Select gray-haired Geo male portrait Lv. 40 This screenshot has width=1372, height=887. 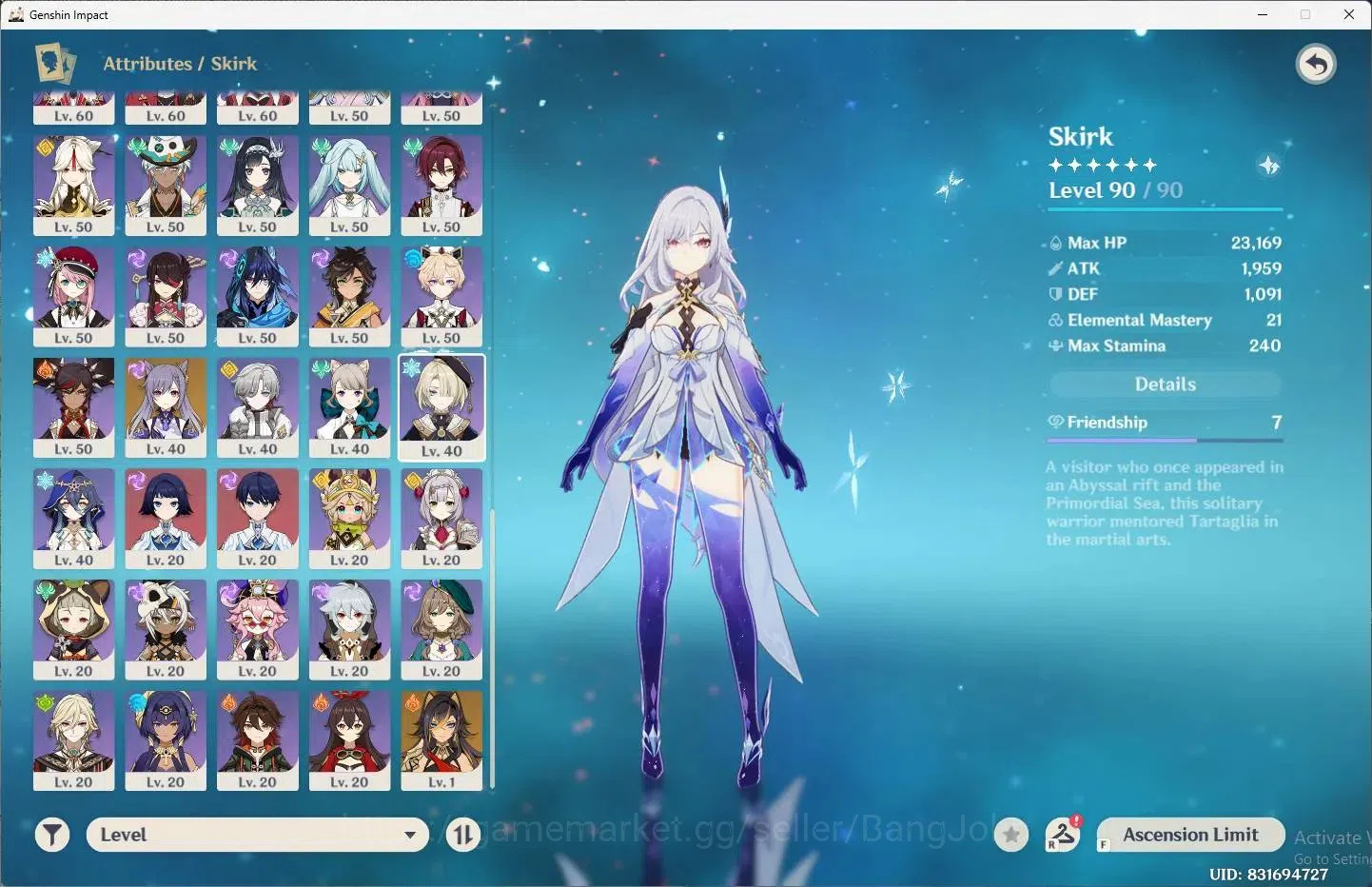tap(257, 408)
